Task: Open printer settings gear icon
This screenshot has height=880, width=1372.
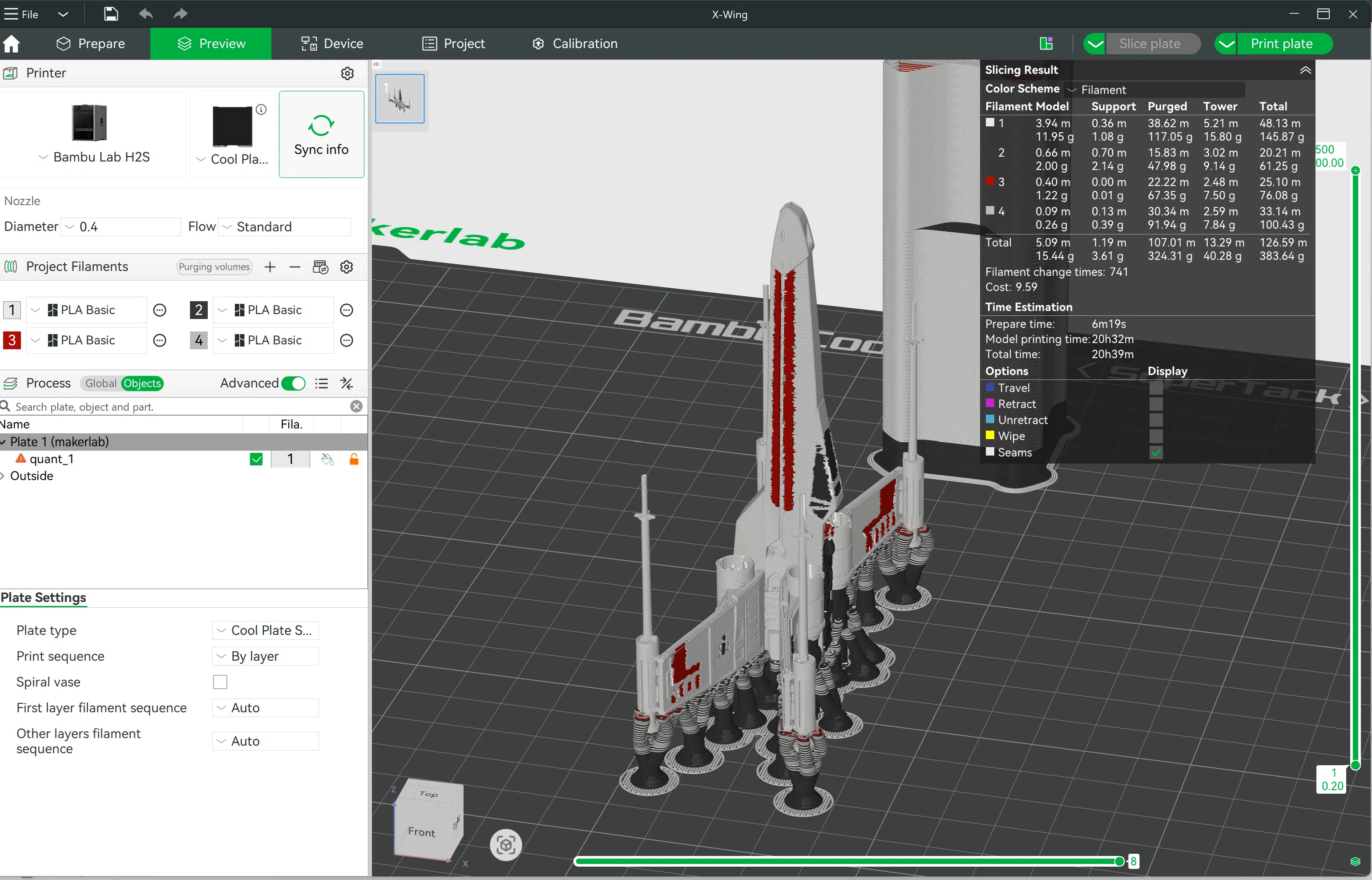Action: coord(347,73)
